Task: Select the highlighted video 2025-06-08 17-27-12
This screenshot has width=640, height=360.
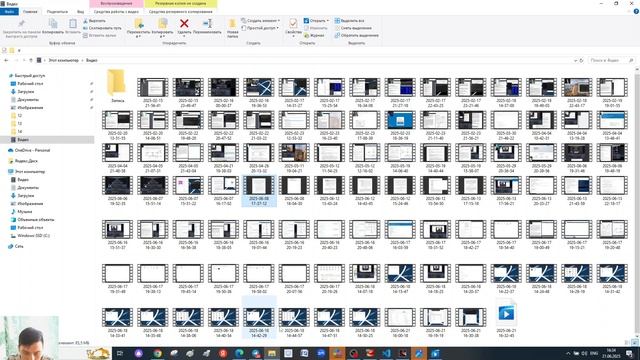Action: [259, 191]
